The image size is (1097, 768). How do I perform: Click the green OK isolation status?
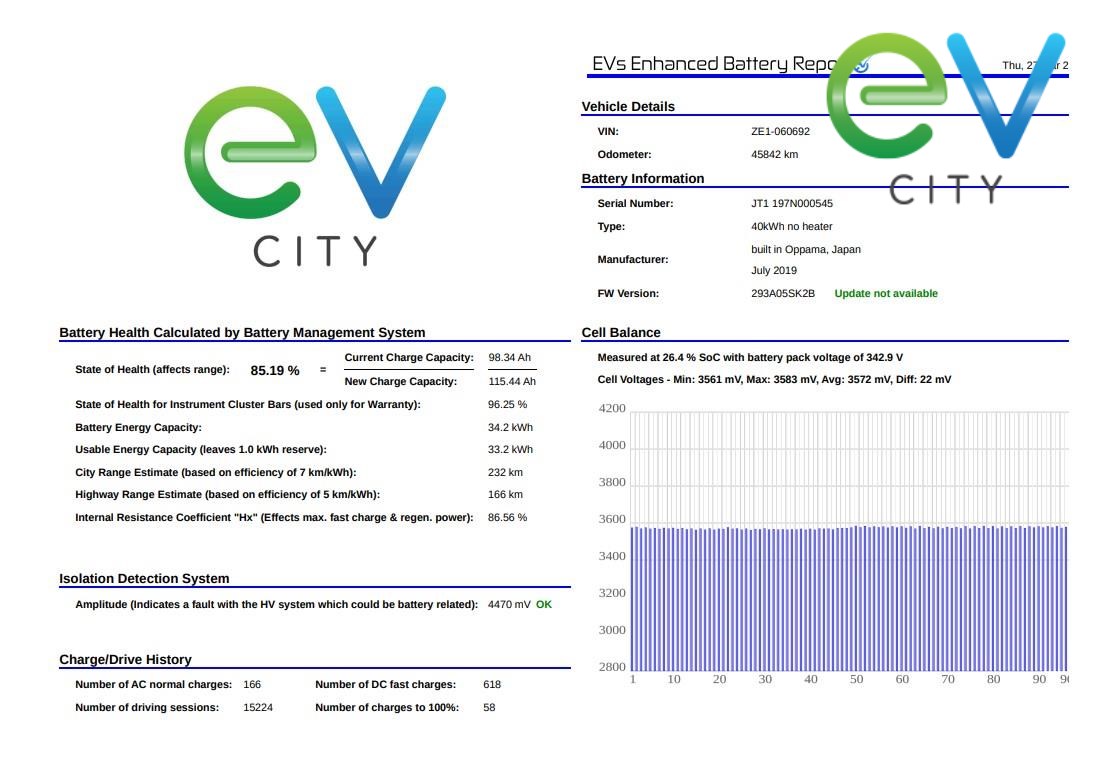tap(544, 604)
